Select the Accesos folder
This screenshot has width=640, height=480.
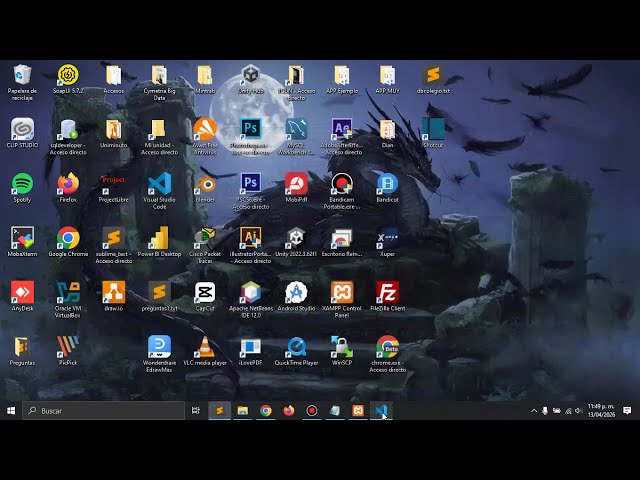[113, 79]
